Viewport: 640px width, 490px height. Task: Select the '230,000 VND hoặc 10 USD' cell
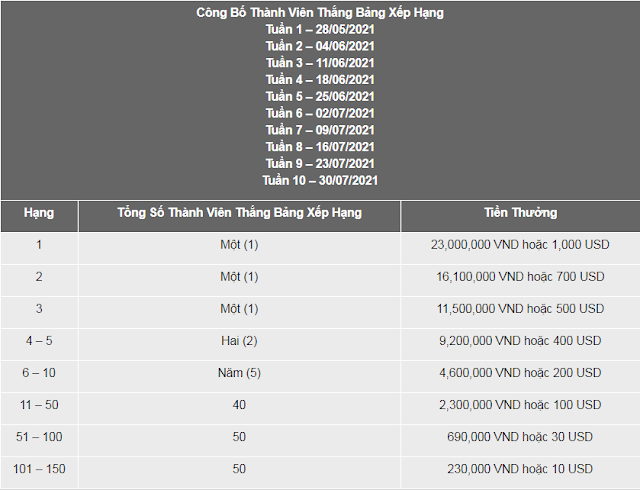point(520,469)
